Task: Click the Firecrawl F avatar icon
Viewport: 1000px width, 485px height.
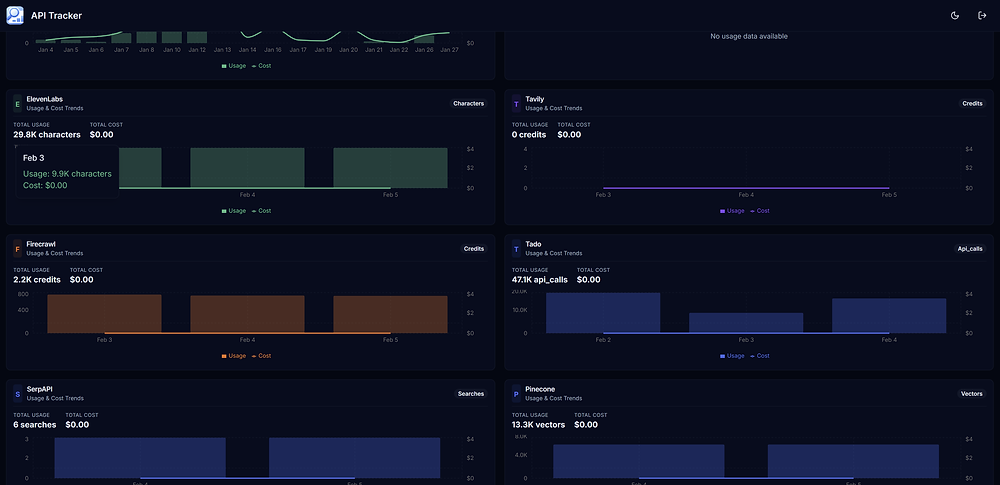Action: tap(18, 248)
